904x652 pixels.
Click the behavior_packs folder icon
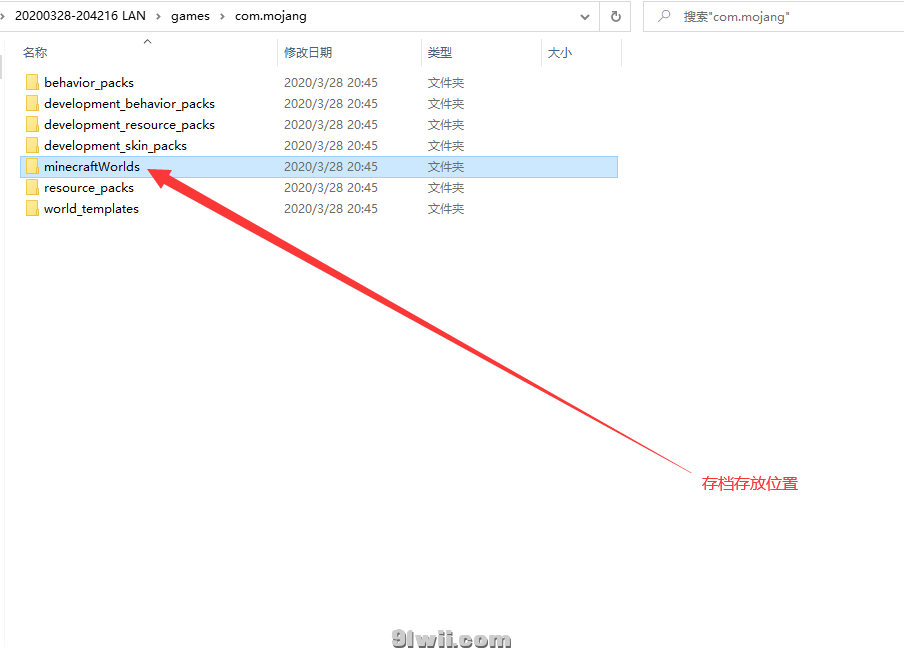tap(32, 82)
